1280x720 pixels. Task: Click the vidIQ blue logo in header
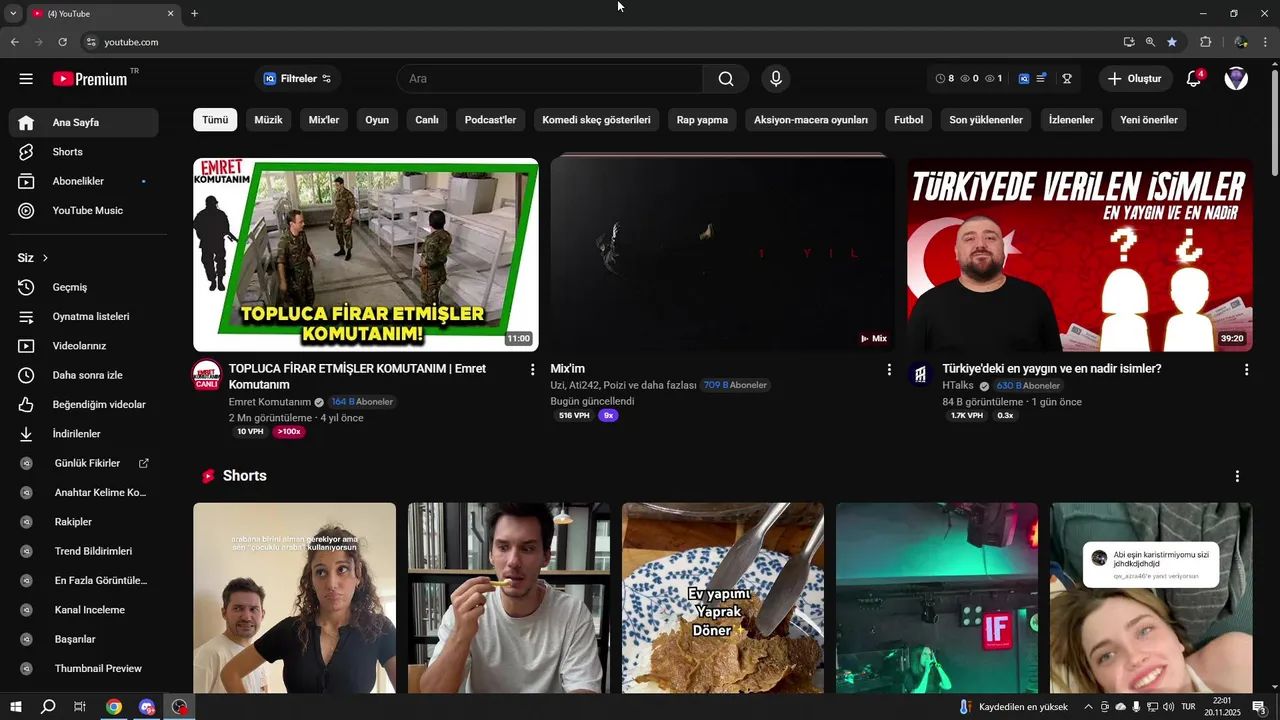pos(1024,79)
